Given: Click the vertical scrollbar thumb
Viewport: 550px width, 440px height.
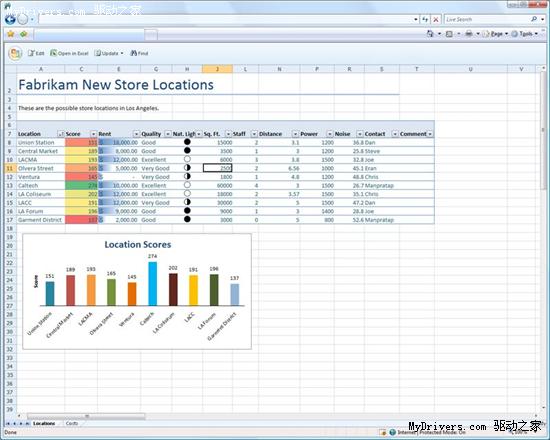Looking at the screenshot, I should coord(543,130).
